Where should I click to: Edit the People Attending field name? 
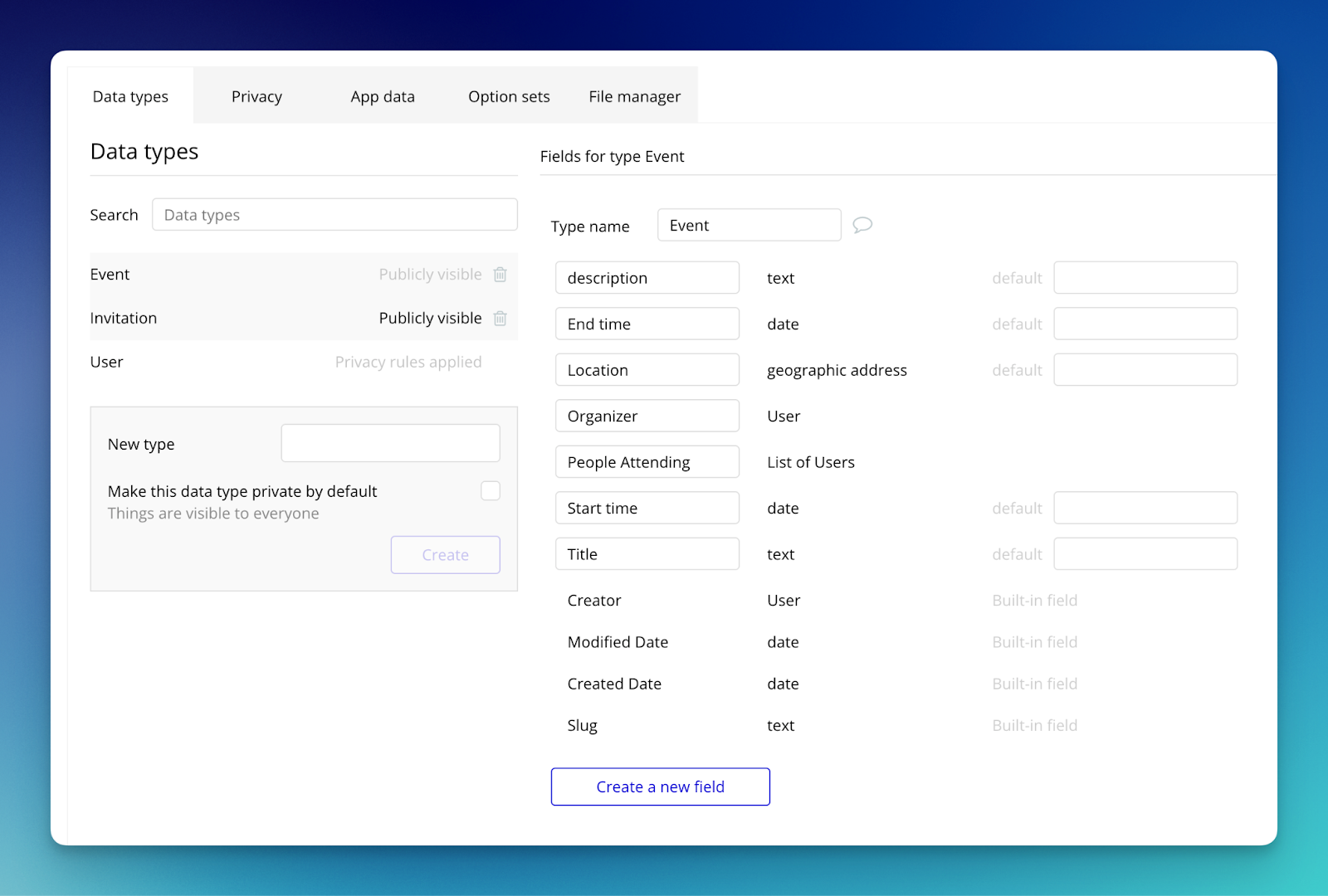(x=647, y=462)
